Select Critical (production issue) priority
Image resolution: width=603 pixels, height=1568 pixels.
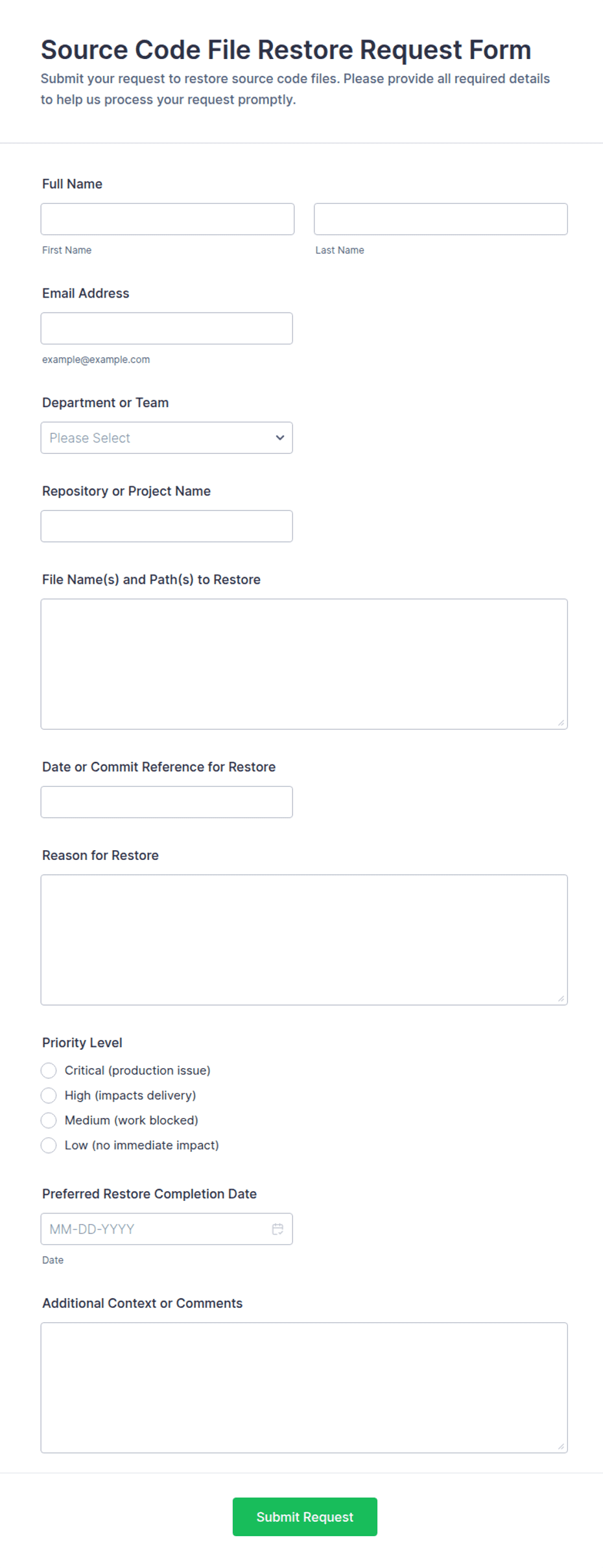pos(49,1070)
